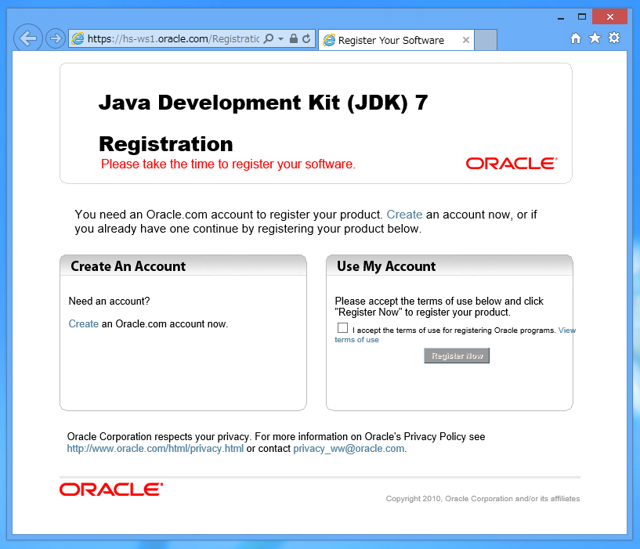Click Create link under Need an account
The height and width of the screenshot is (549, 640).
83,324
